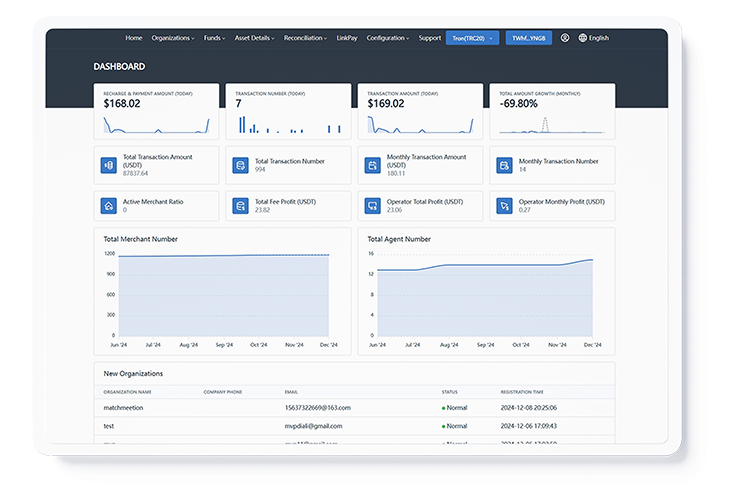Screen dimensions: 730x500
Task: Click the globe language icon
Action: click(582, 38)
